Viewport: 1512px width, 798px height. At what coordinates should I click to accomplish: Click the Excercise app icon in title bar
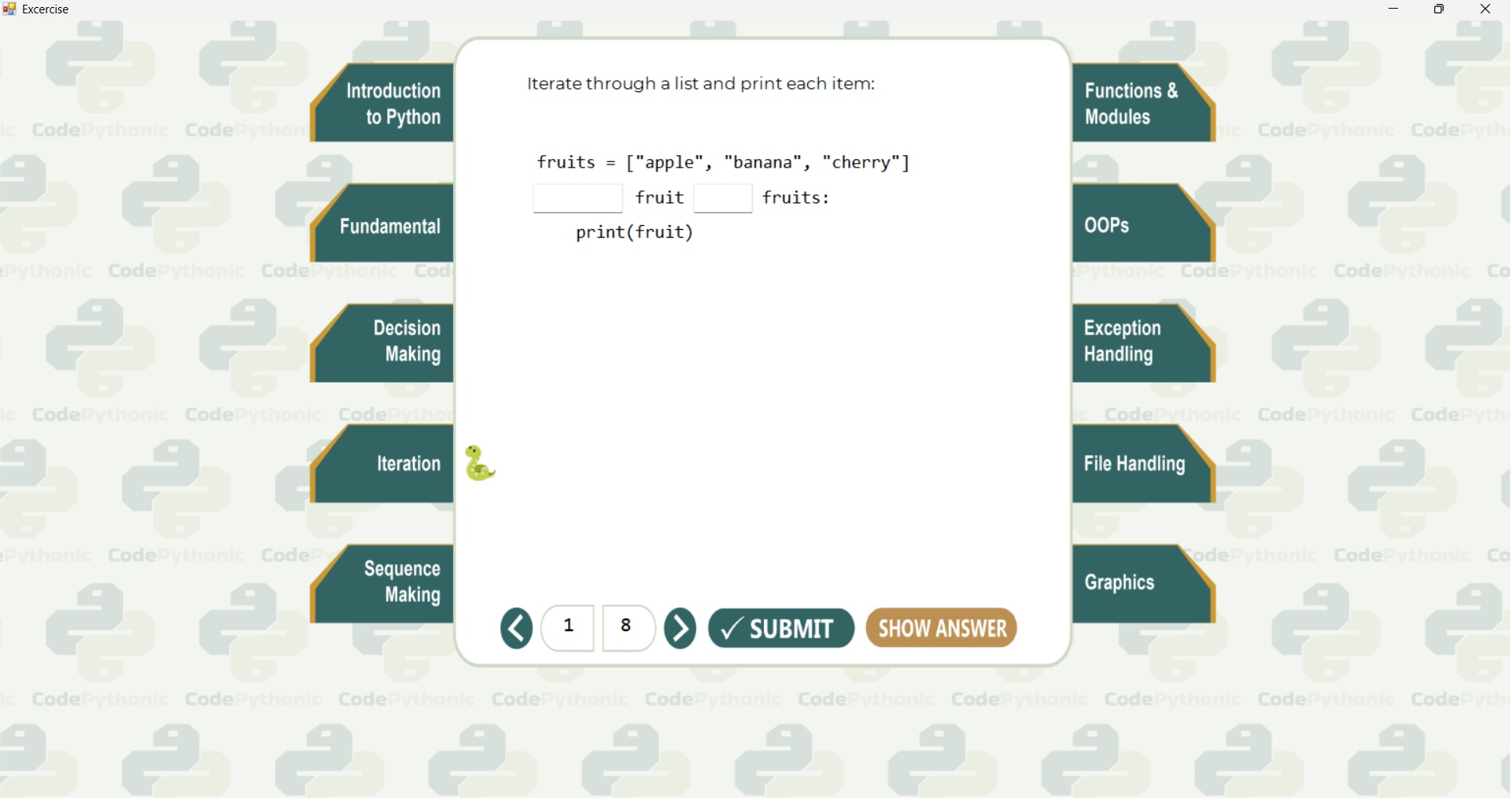[9, 9]
